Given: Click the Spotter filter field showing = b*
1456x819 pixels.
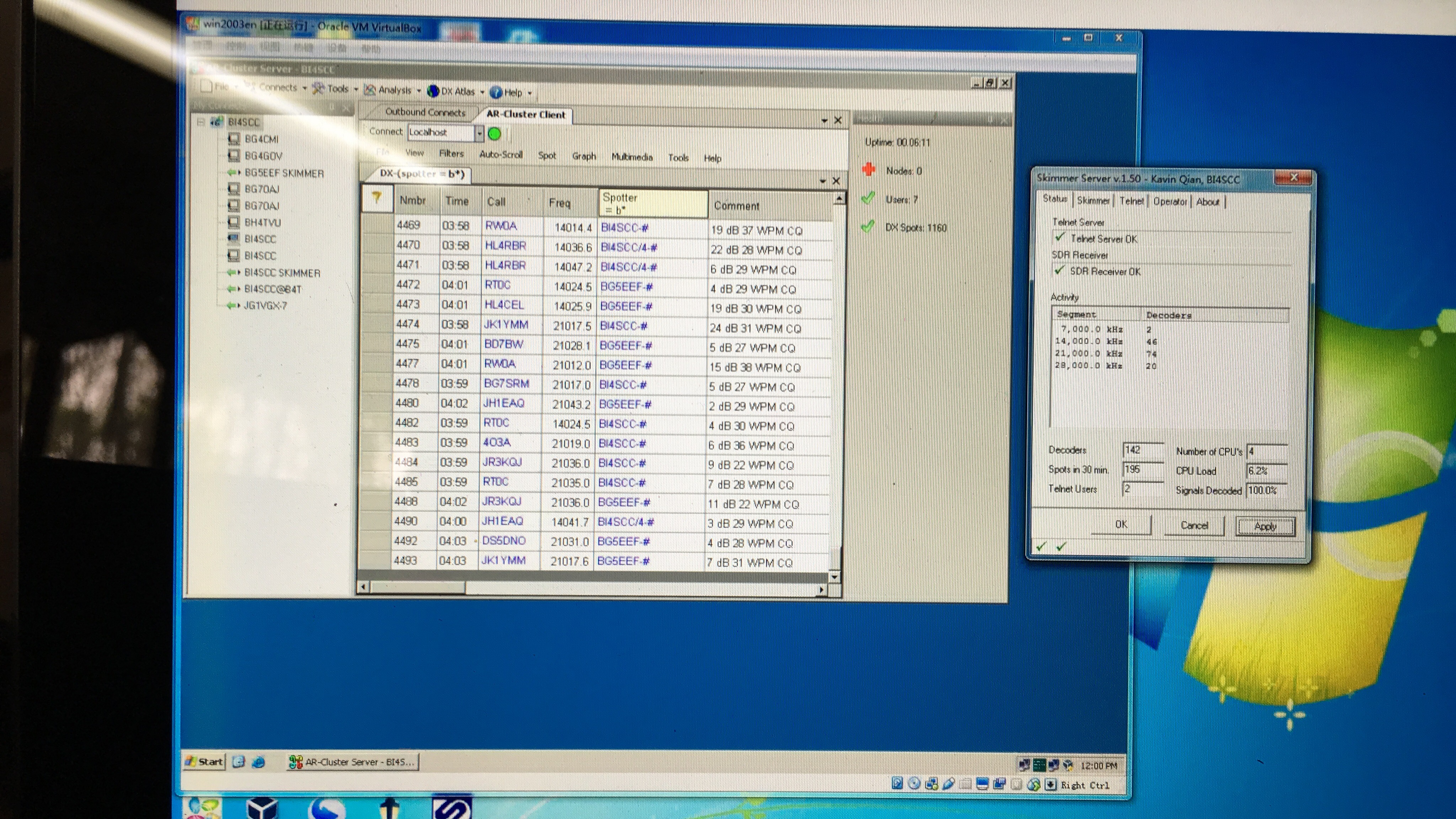Looking at the screenshot, I should point(653,203).
